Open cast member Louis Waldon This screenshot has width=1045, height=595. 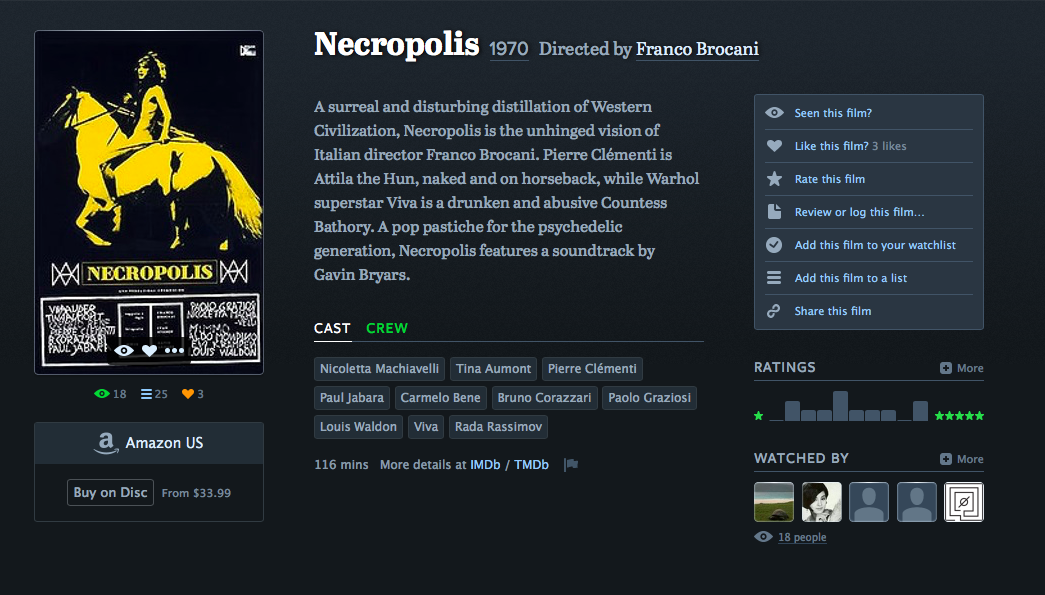358,426
